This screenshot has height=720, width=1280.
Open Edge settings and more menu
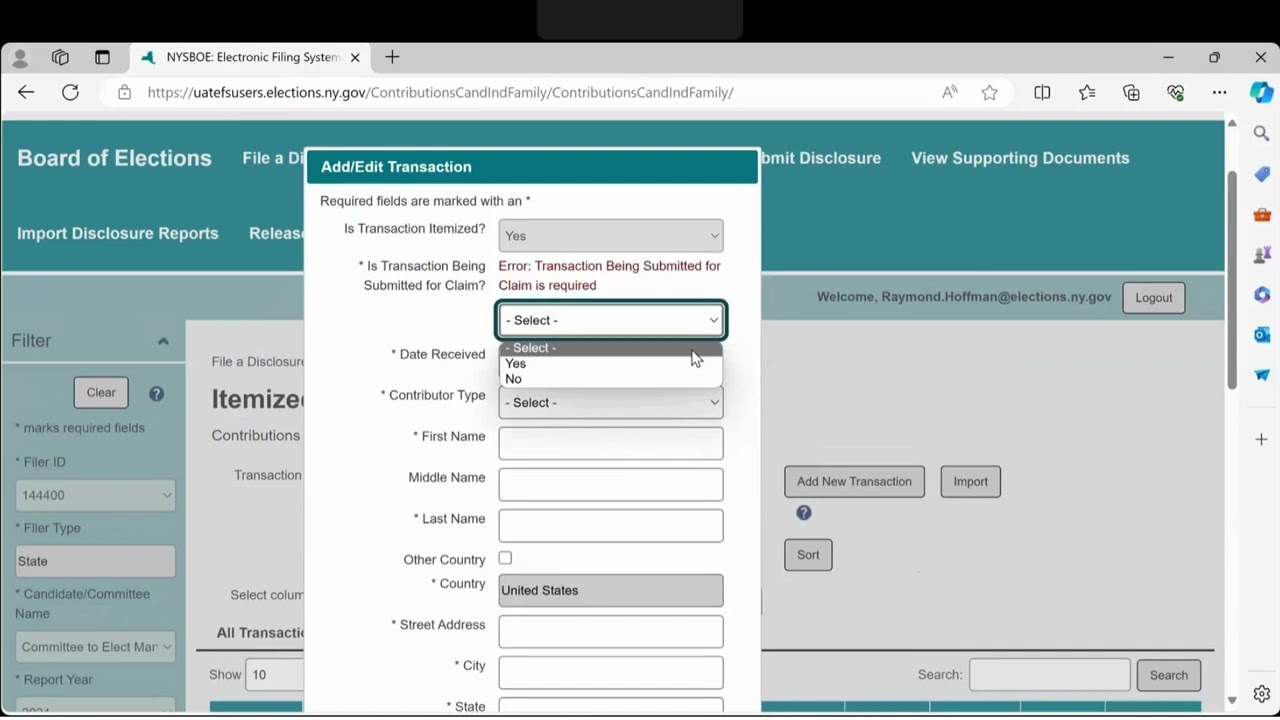coord(1219,92)
